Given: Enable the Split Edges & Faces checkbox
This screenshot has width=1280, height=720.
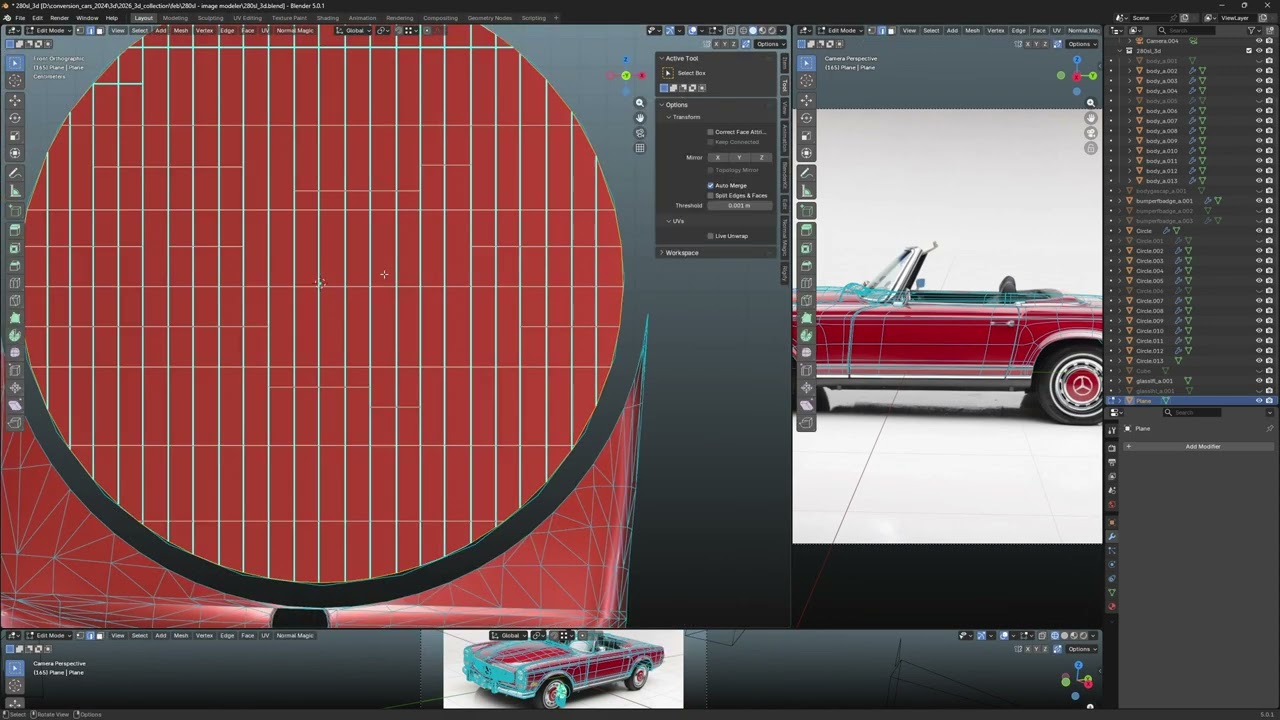Looking at the screenshot, I should 710,196.
